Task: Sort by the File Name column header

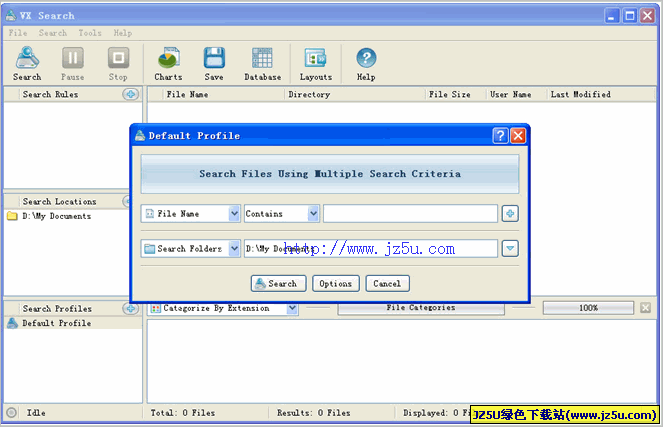Action: point(187,94)
